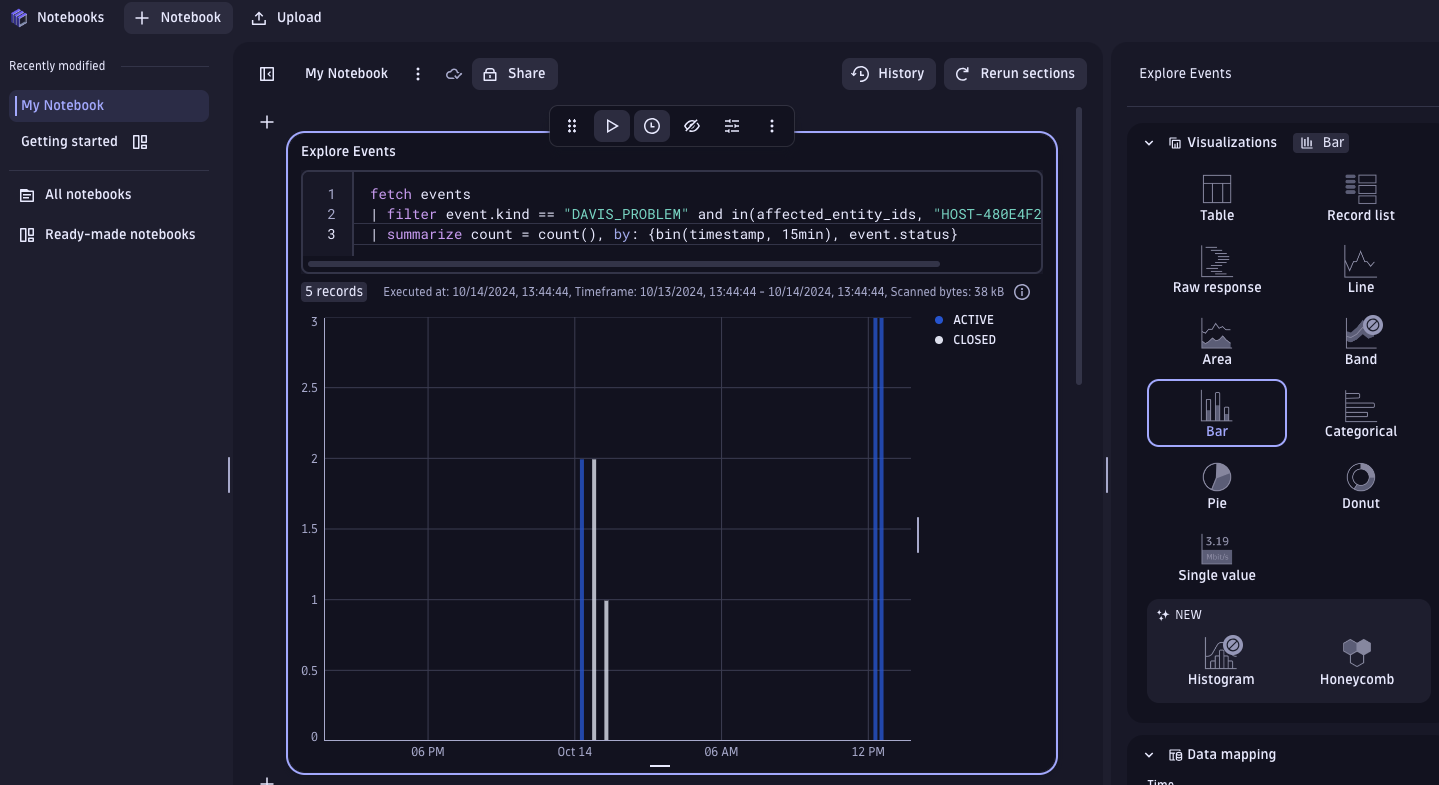
Task: Select the Pie chart visualization
Action: [x=1216, y=486]
